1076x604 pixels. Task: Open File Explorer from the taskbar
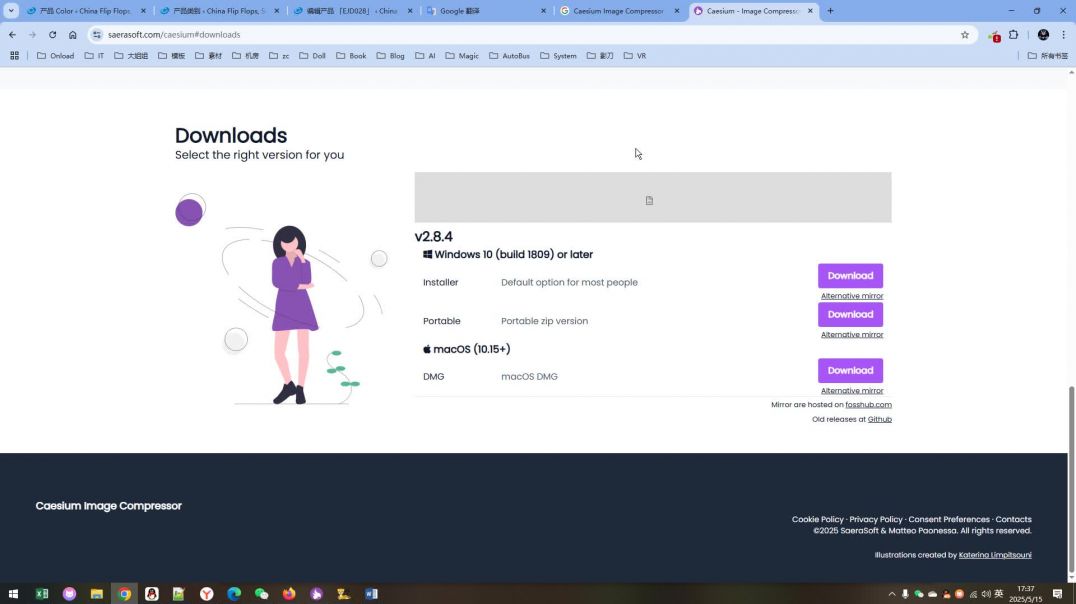[x=97, y=594]
